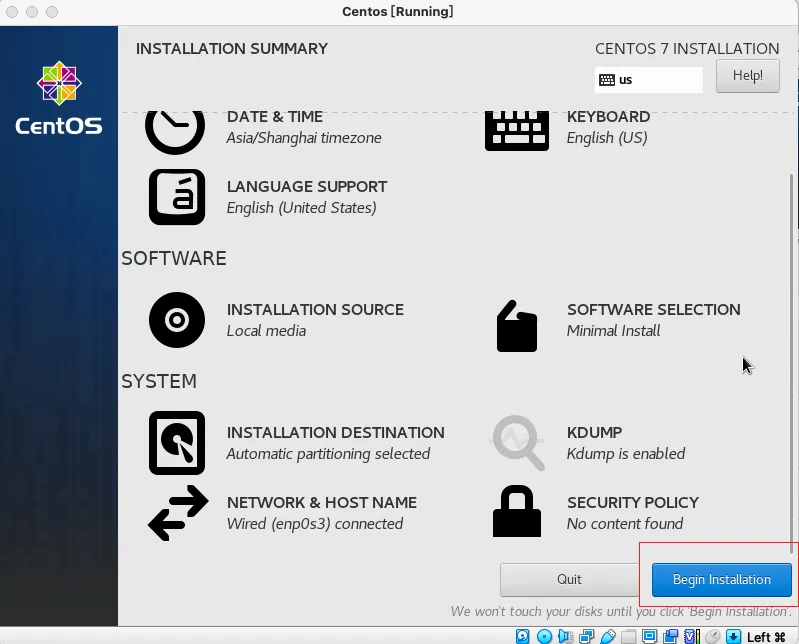
Task: Click VirtualBox shared folders status icon
Action: point(628,636)
